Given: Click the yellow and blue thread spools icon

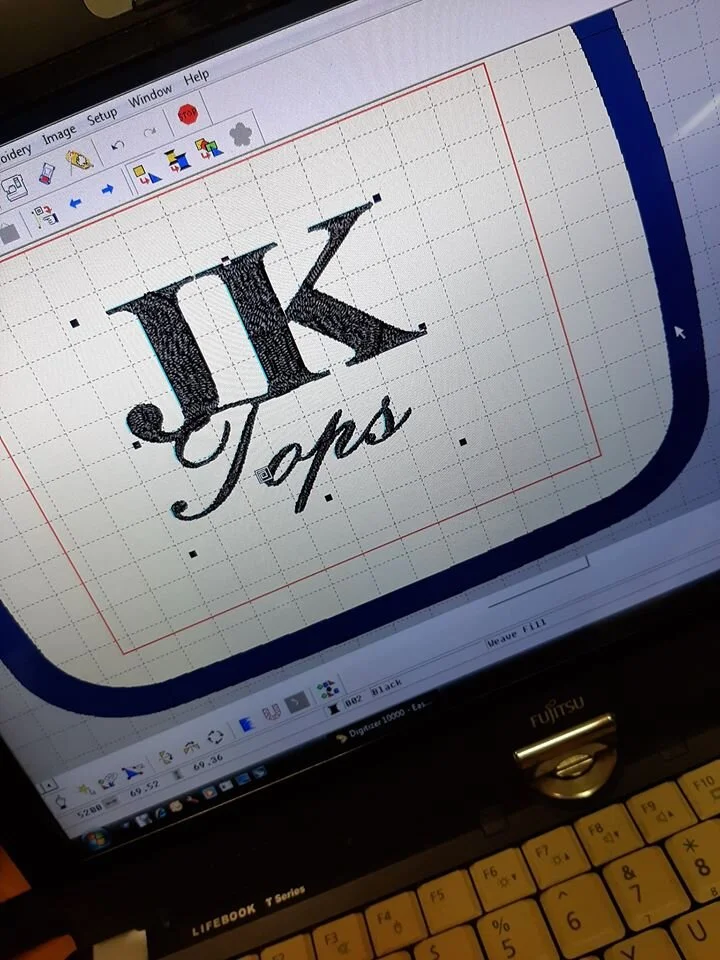Looking at the screenshot, I should (178, 160).
